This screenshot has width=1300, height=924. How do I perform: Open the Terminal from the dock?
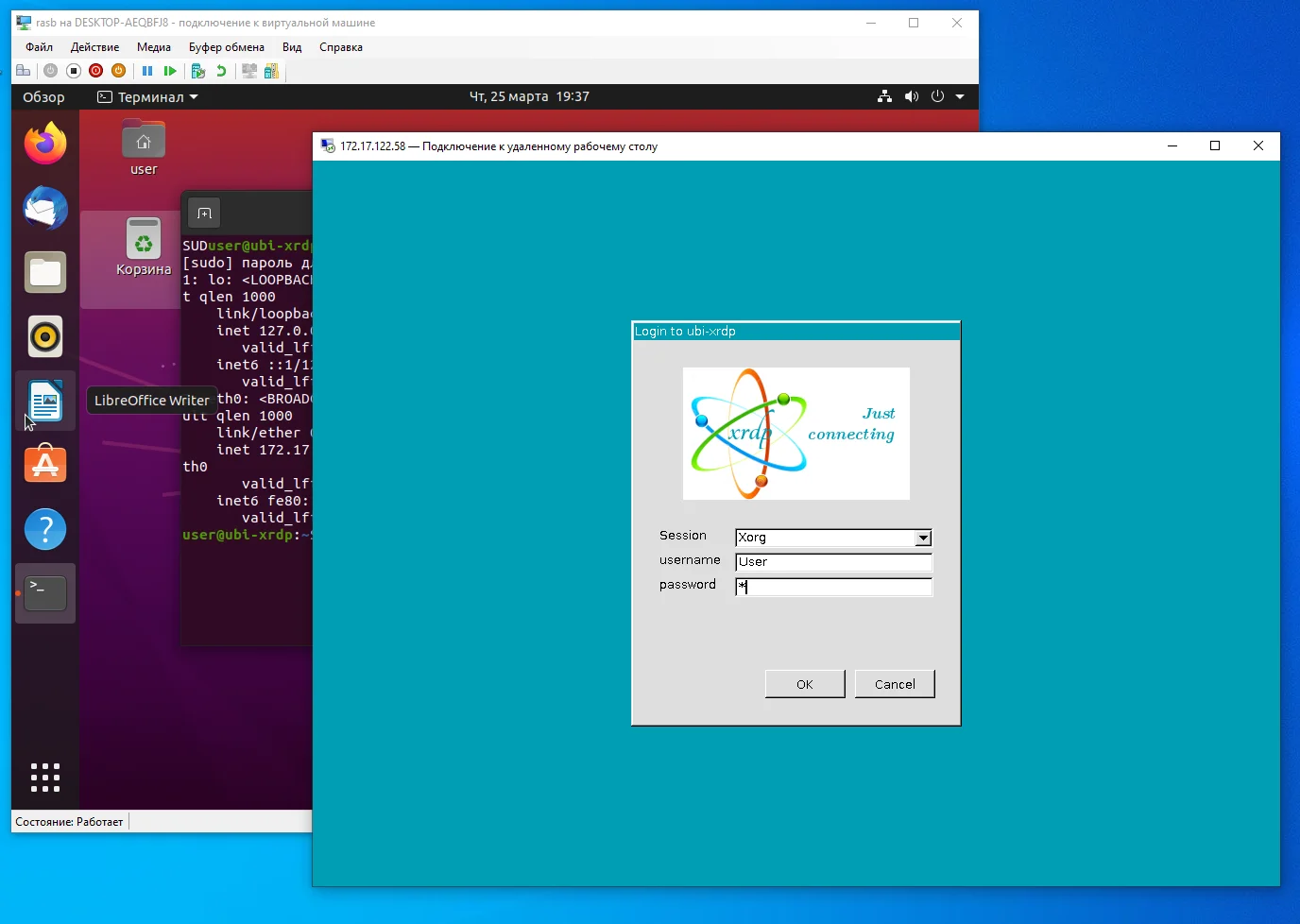click(x=44, y=593)
